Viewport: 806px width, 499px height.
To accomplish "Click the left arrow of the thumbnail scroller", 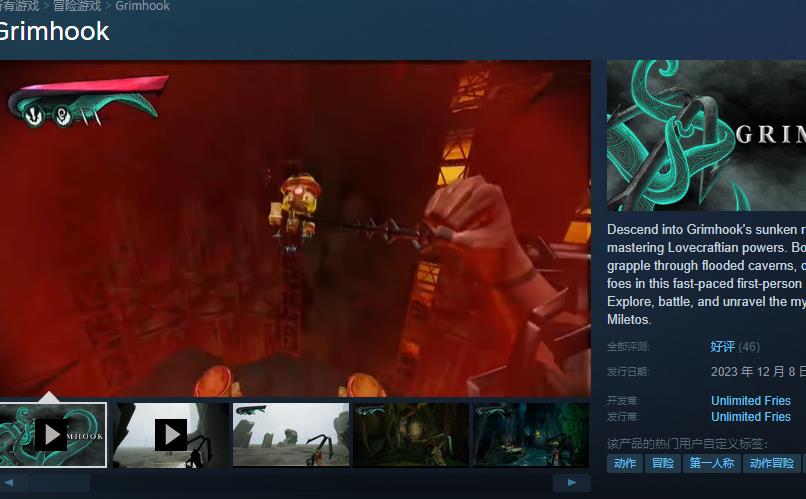I will [x=9, y=483].
